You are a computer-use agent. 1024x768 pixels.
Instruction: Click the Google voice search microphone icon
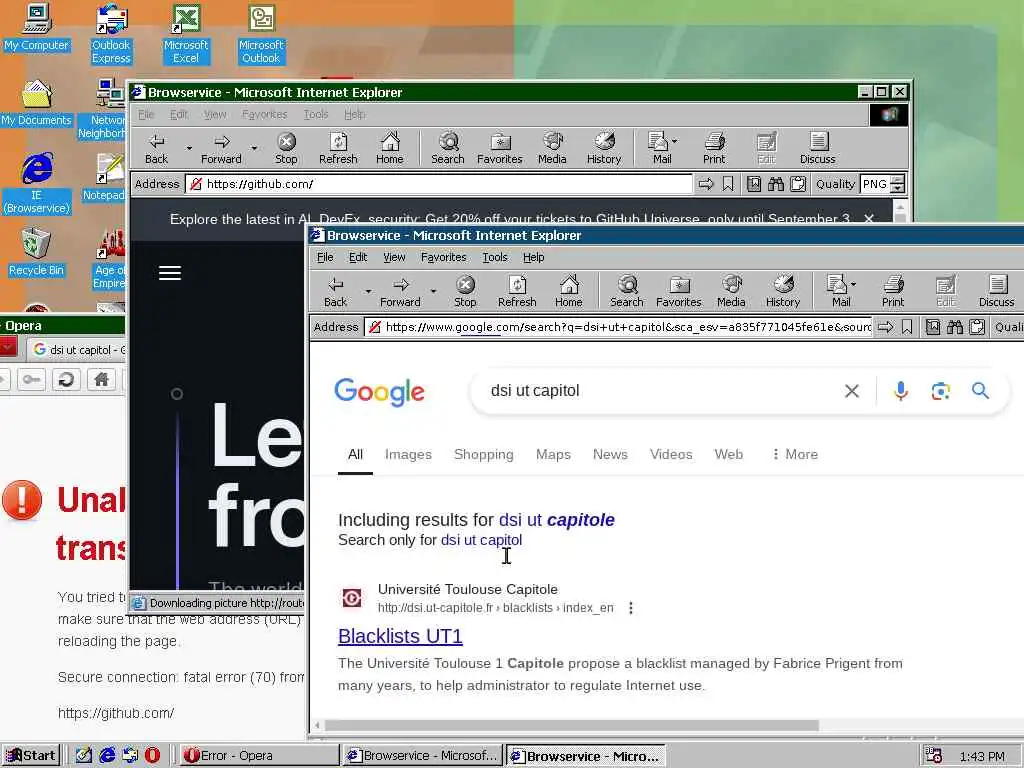click(901, 391)
